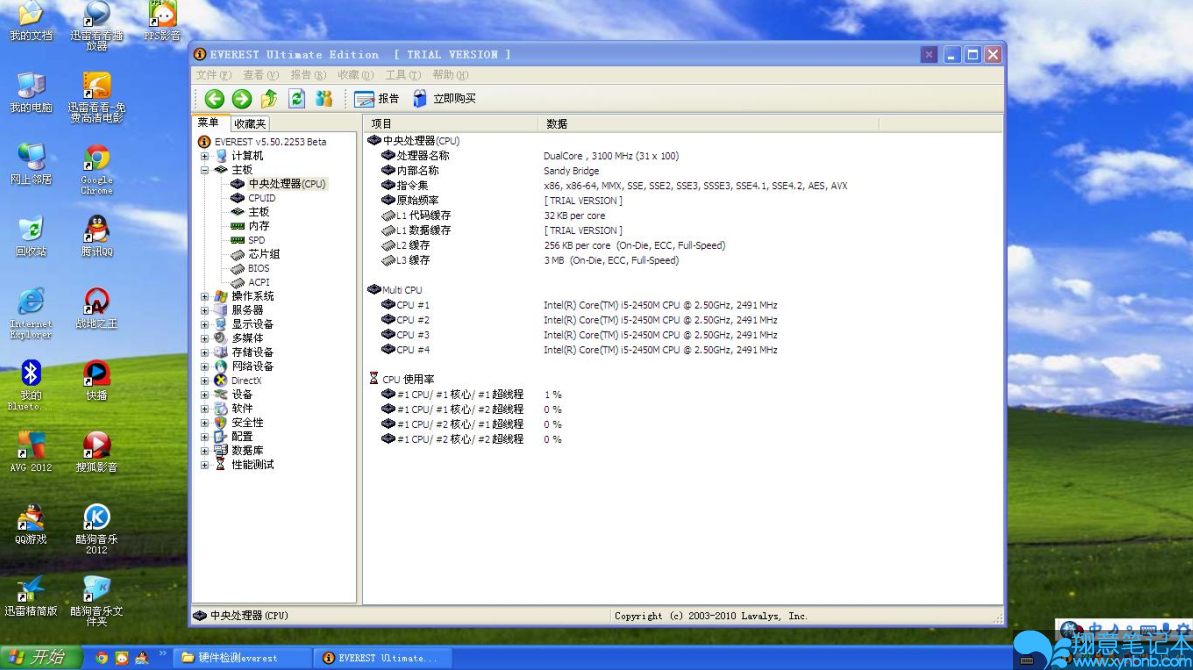Click the green Back arrow in EVEREST toolbar
The width and height of the screenshot is (1193, 670).
215,98
